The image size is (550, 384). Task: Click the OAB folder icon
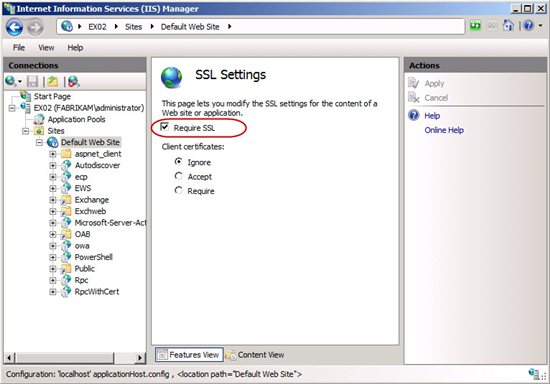[66, 234]
